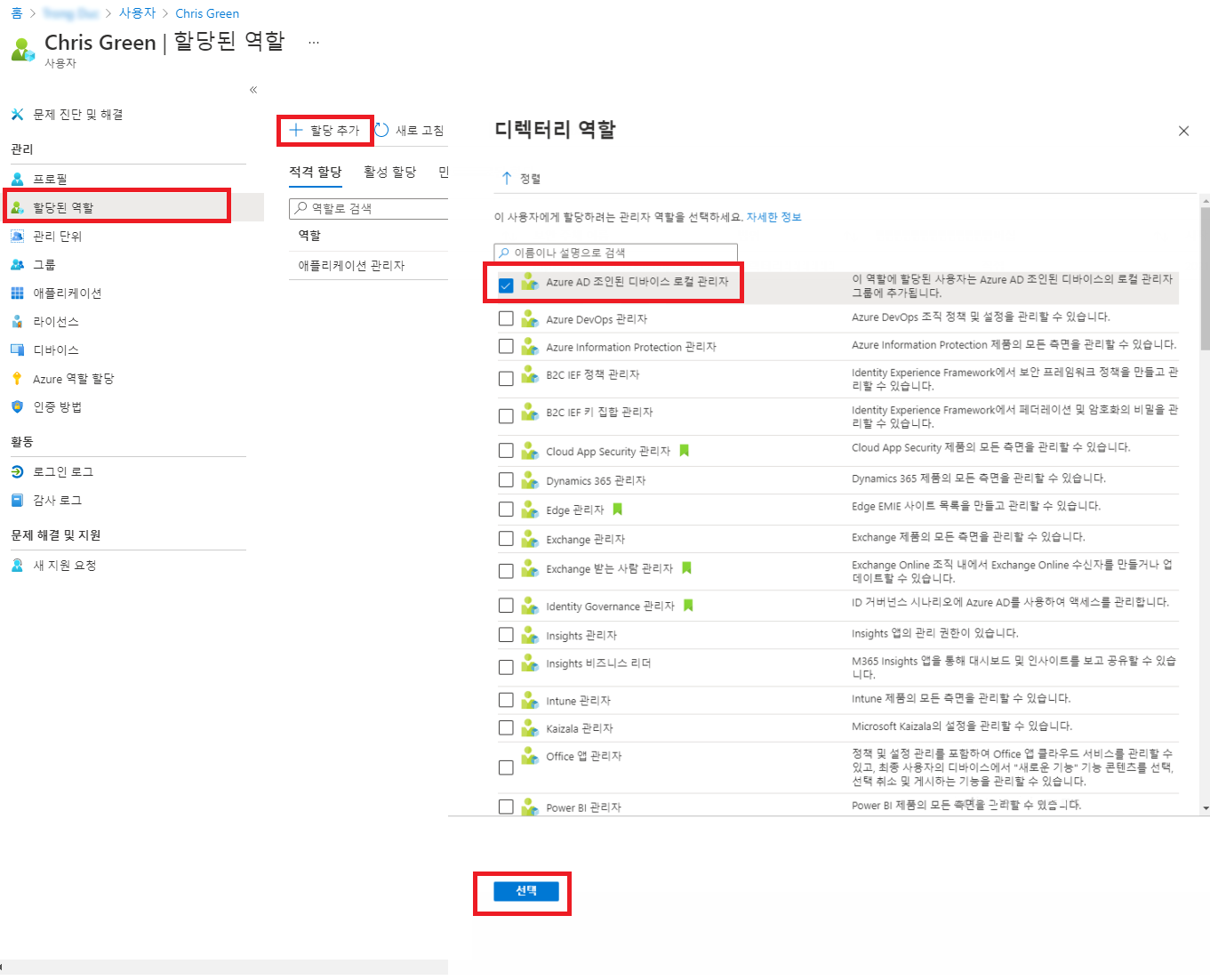Check the Dynamics 365 관리자 checkbox
Screen dimensions: 1210x980
pos(506,480)
